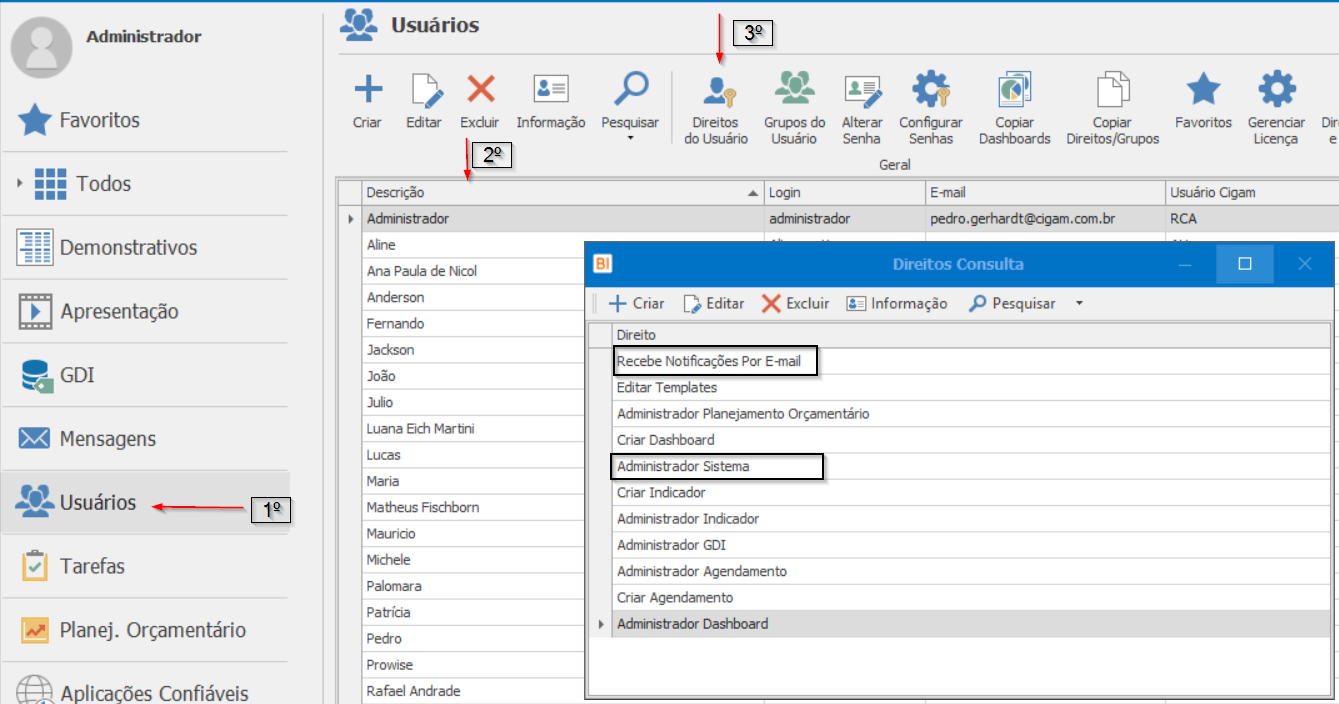The height and width of the screenshot is (704, 1339).
Task: Open Informação card icon in Usuários toolbar
Action: (x=550, y=89)
